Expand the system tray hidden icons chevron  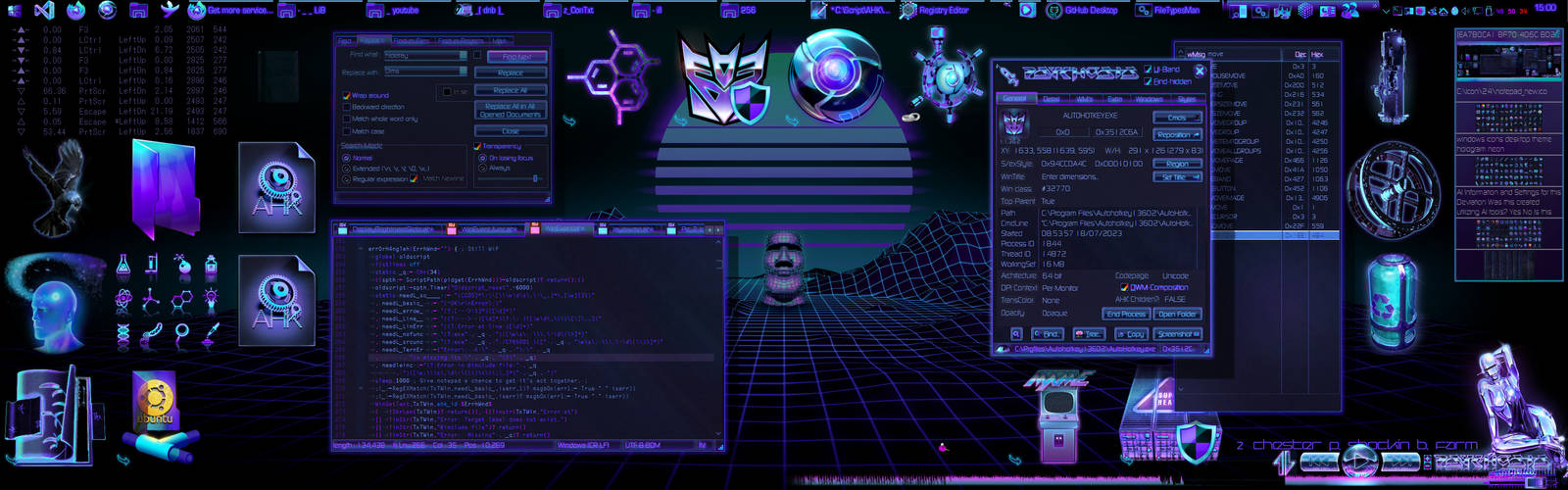tap(1385, 11)
